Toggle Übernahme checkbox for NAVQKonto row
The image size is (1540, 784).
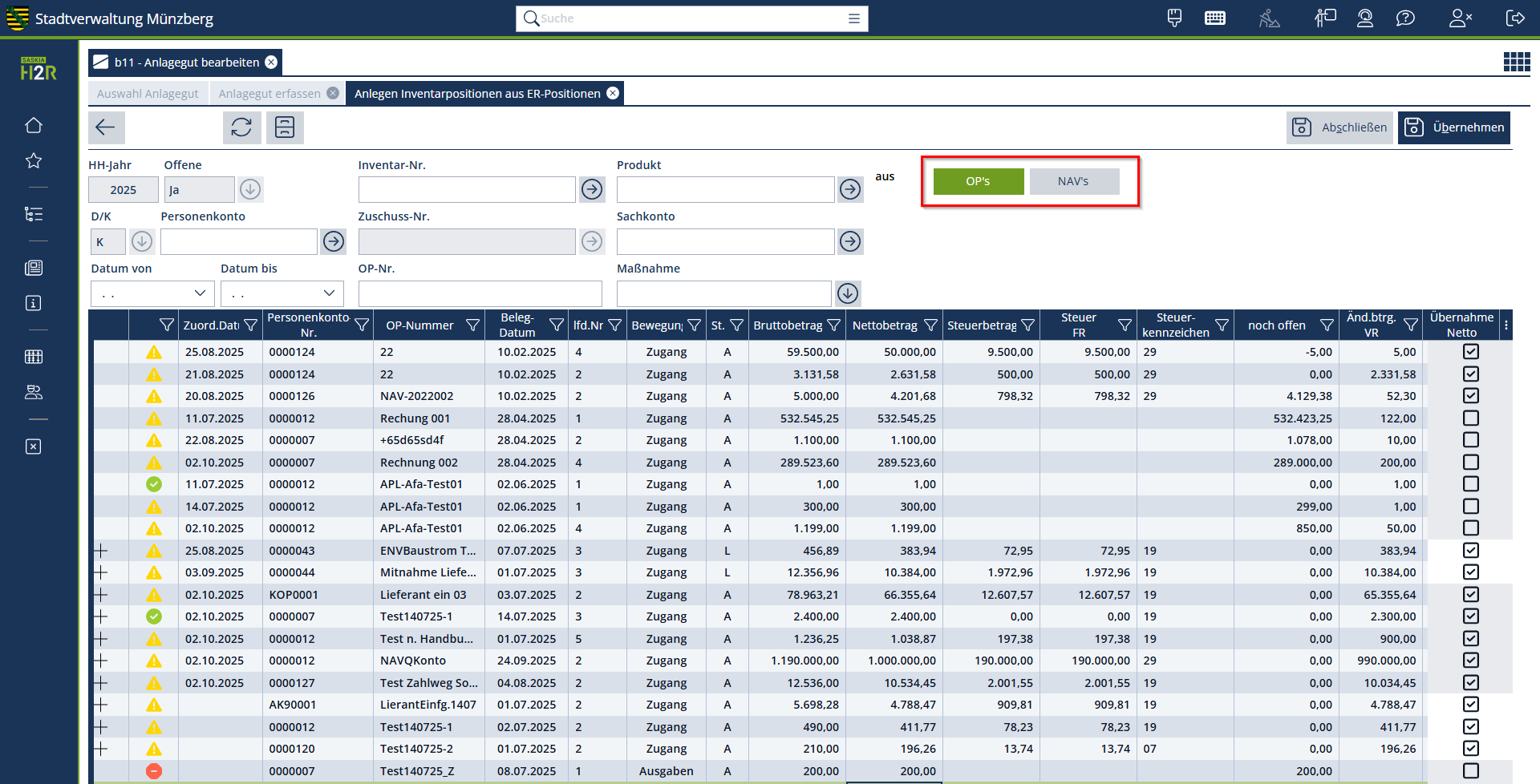(1470, 661)
